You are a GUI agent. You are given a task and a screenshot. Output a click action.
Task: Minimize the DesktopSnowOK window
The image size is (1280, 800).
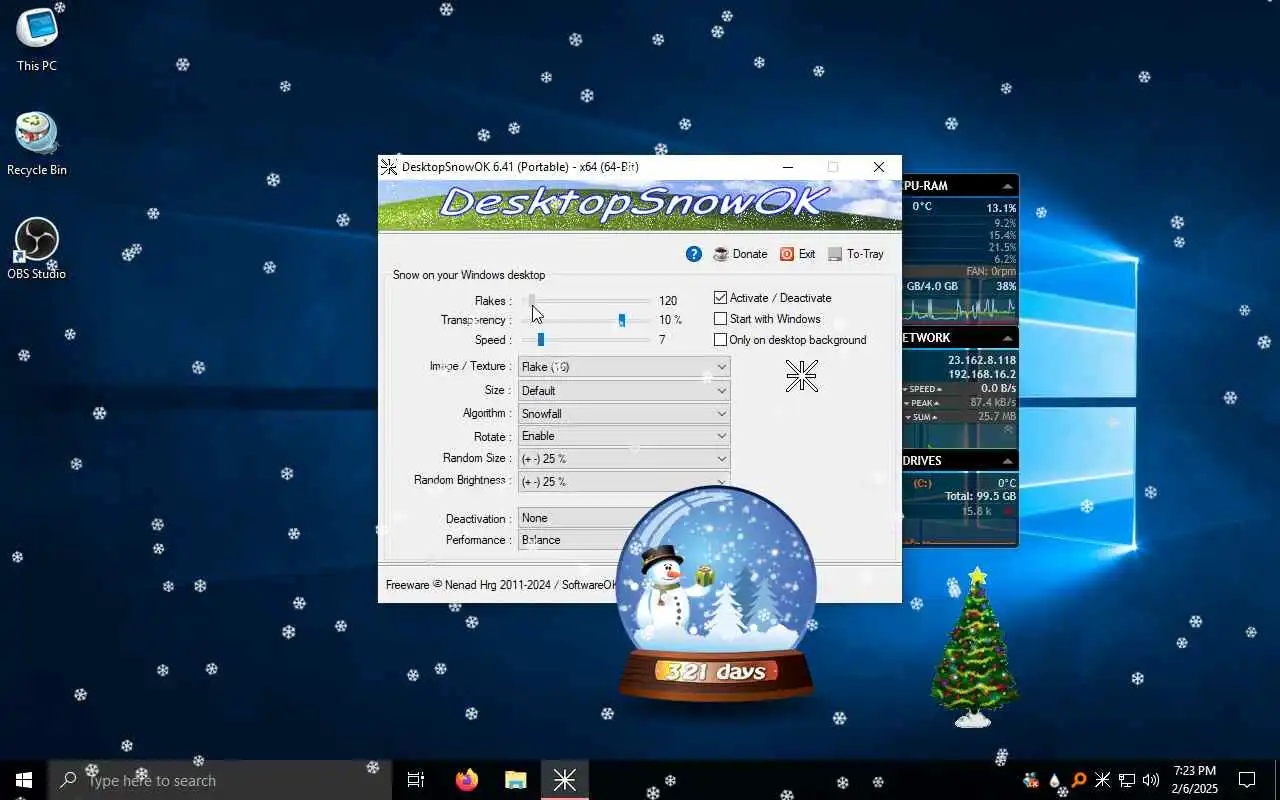[788, 167]
